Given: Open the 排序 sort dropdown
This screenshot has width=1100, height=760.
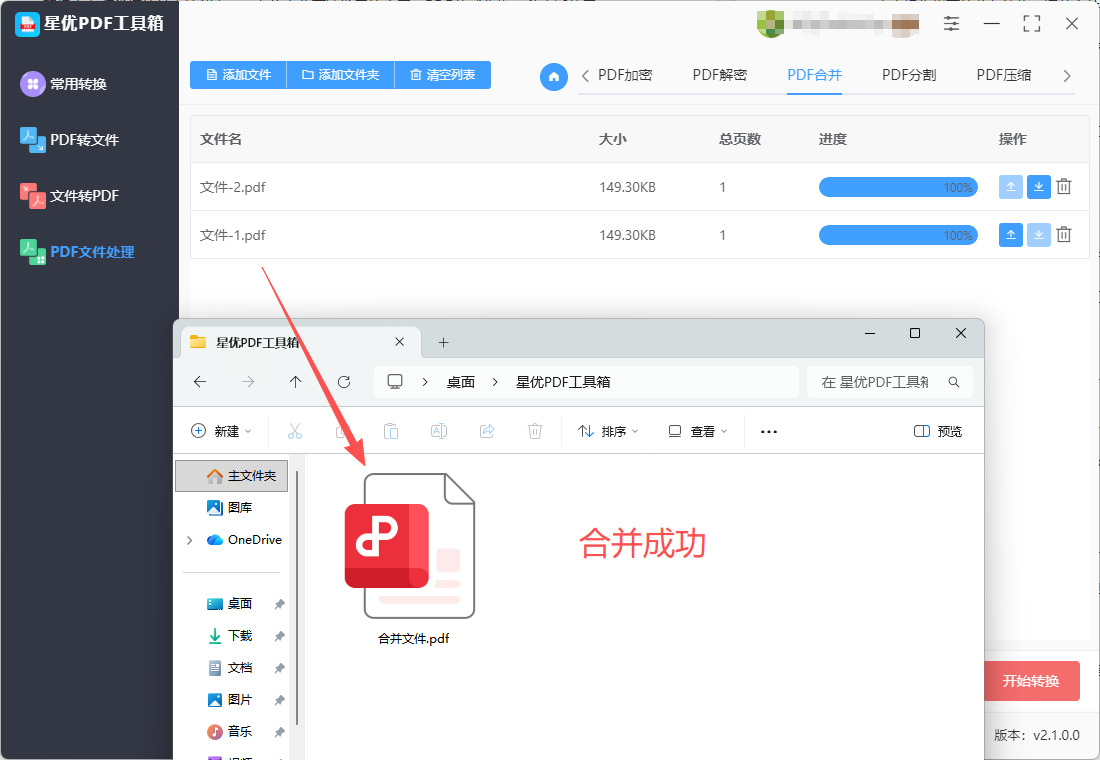Looking at the screenshot, I should tap(608, 431).
